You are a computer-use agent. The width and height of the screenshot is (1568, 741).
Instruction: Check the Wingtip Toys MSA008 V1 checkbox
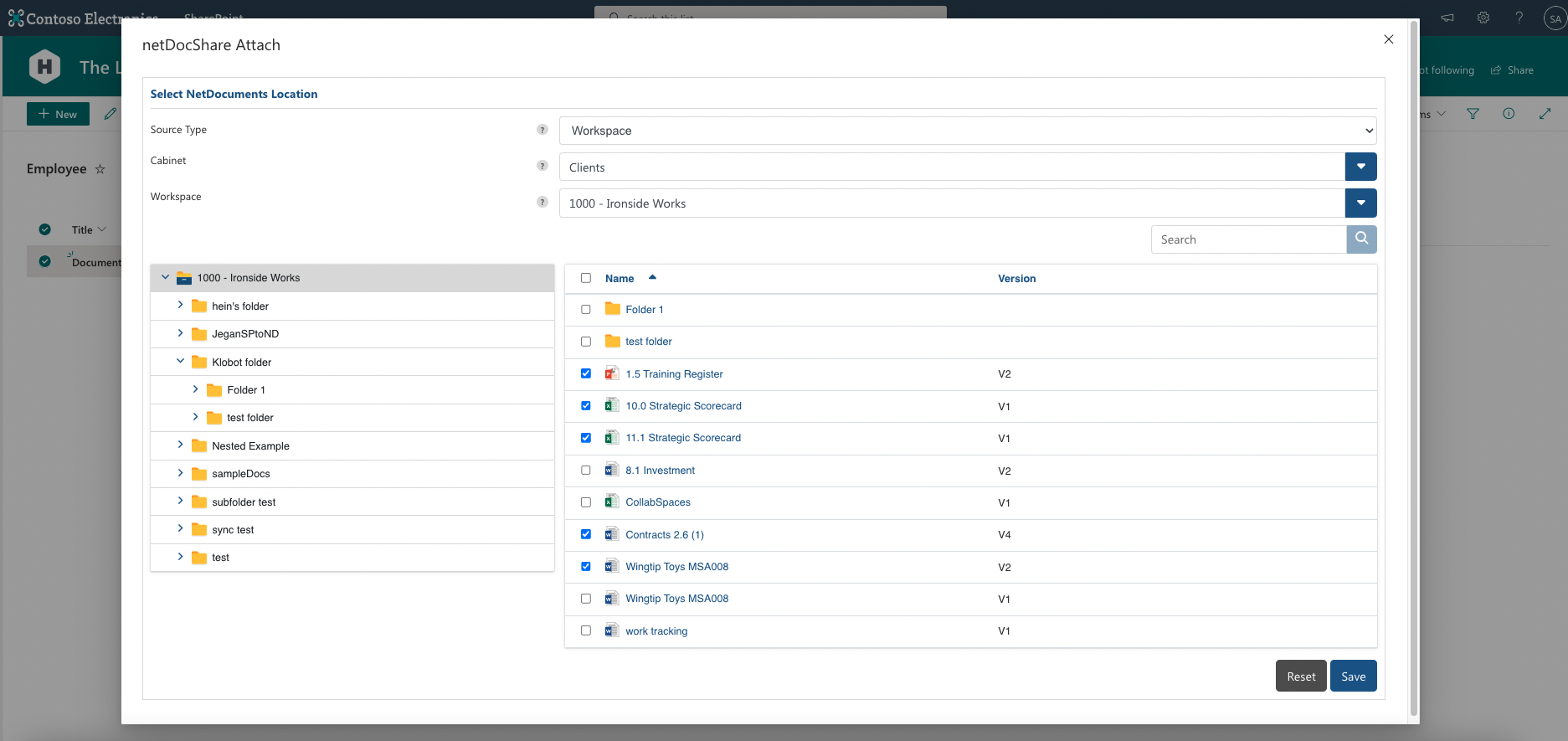pyautogui.click(x=586, y=599)
